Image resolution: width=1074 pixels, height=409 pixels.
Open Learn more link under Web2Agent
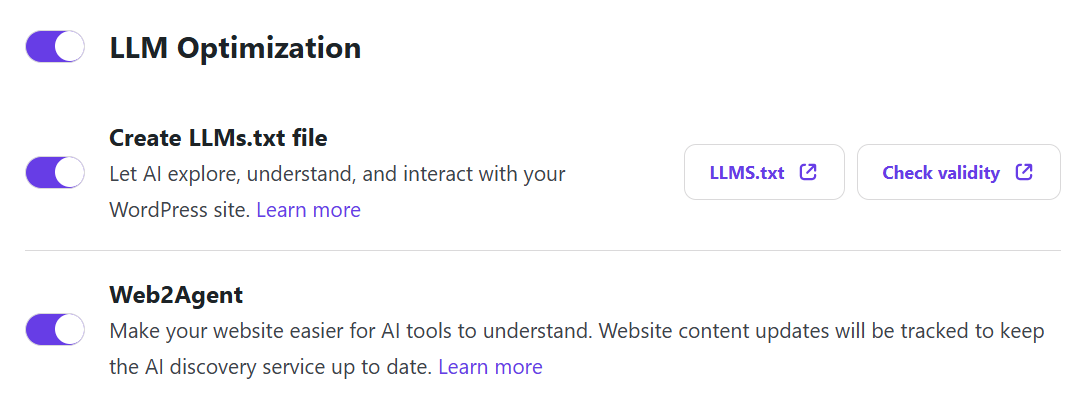[490, 367]
